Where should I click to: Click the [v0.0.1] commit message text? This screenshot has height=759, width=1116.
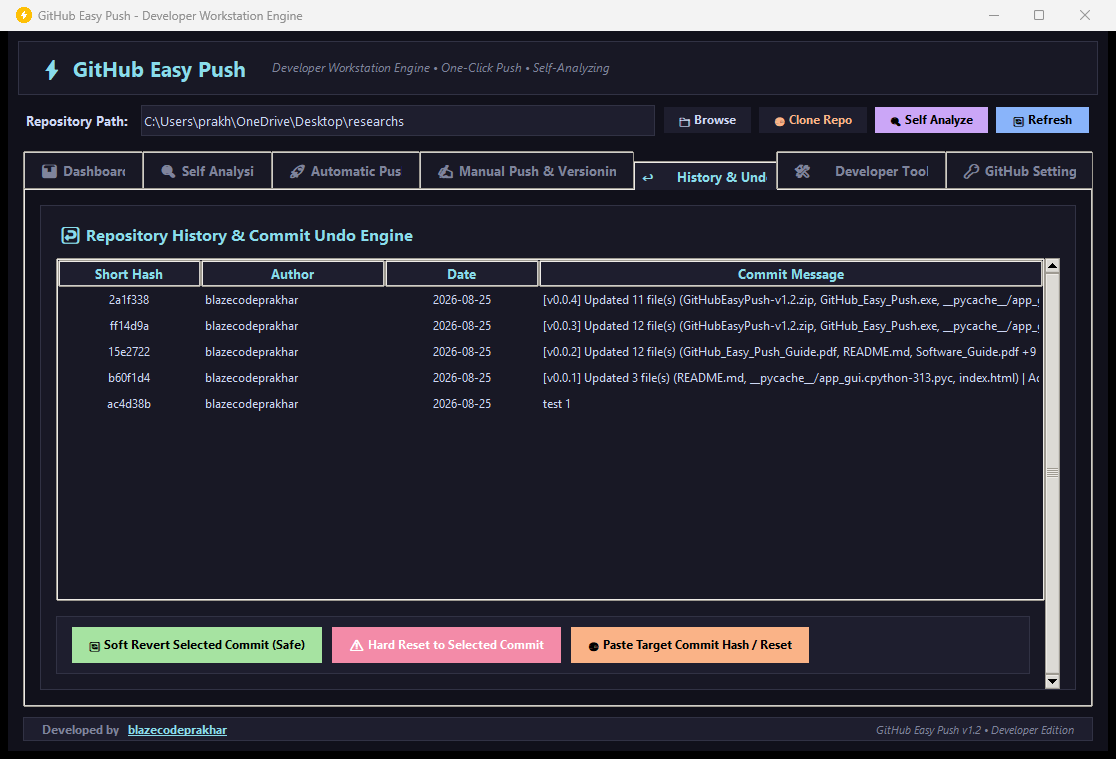pyautogui.click(x=791, y=378)
